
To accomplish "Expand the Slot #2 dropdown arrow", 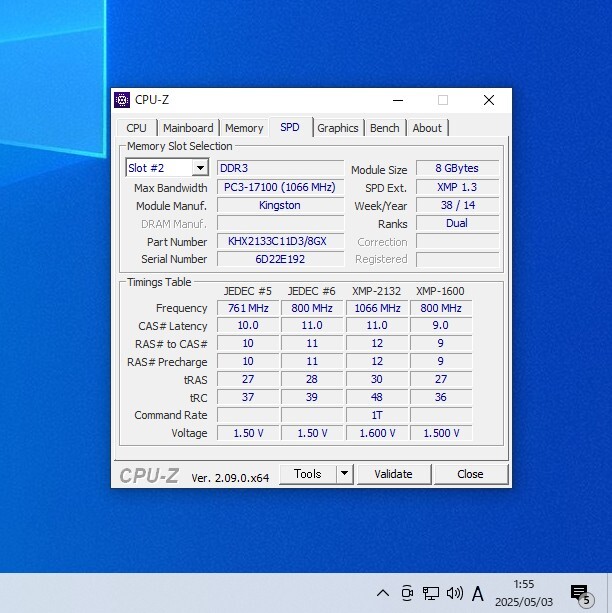I will point(200,168).
